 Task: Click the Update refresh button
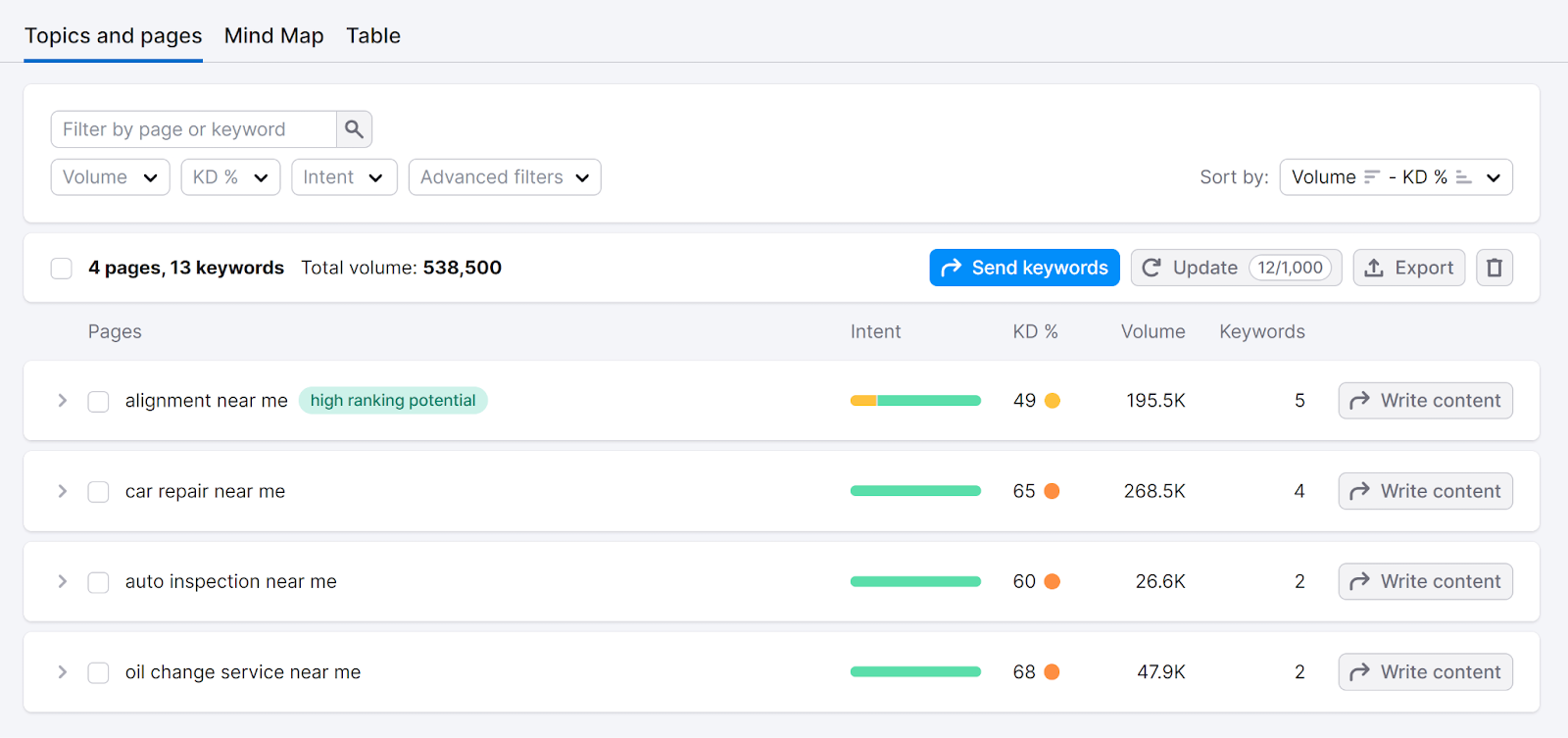point(1235,268)
